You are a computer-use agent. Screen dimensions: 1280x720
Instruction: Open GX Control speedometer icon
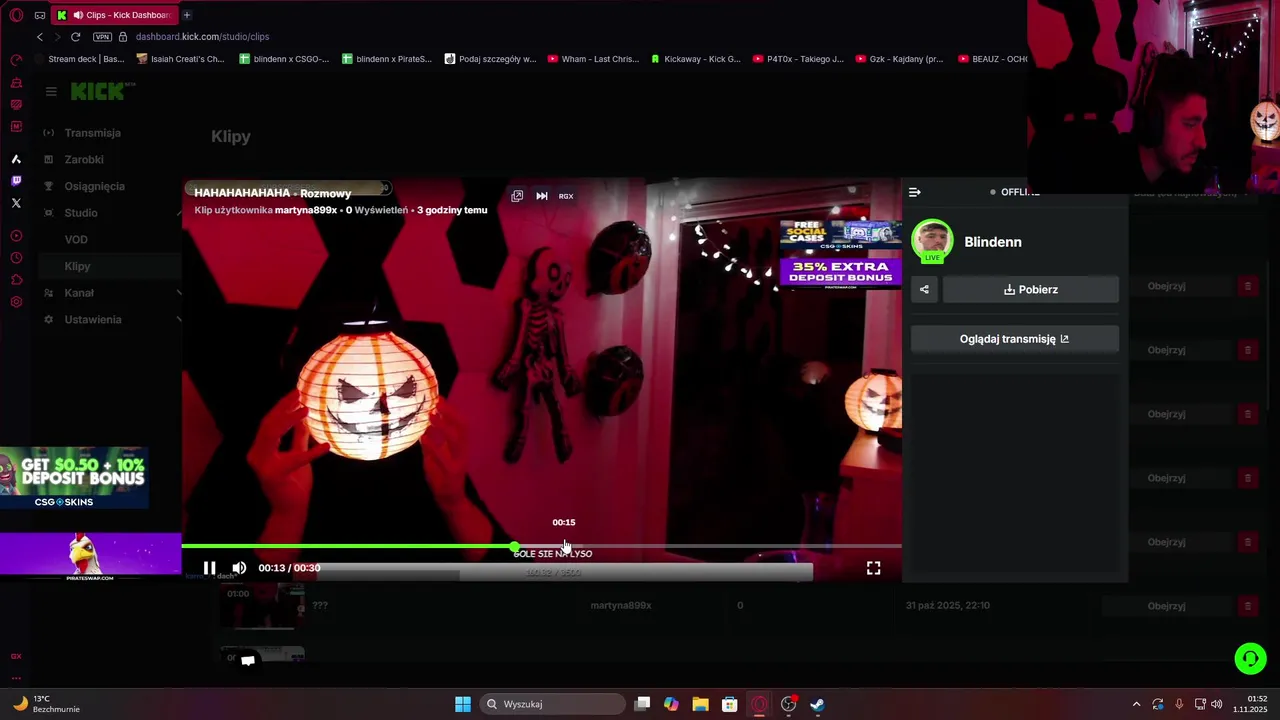16,60
